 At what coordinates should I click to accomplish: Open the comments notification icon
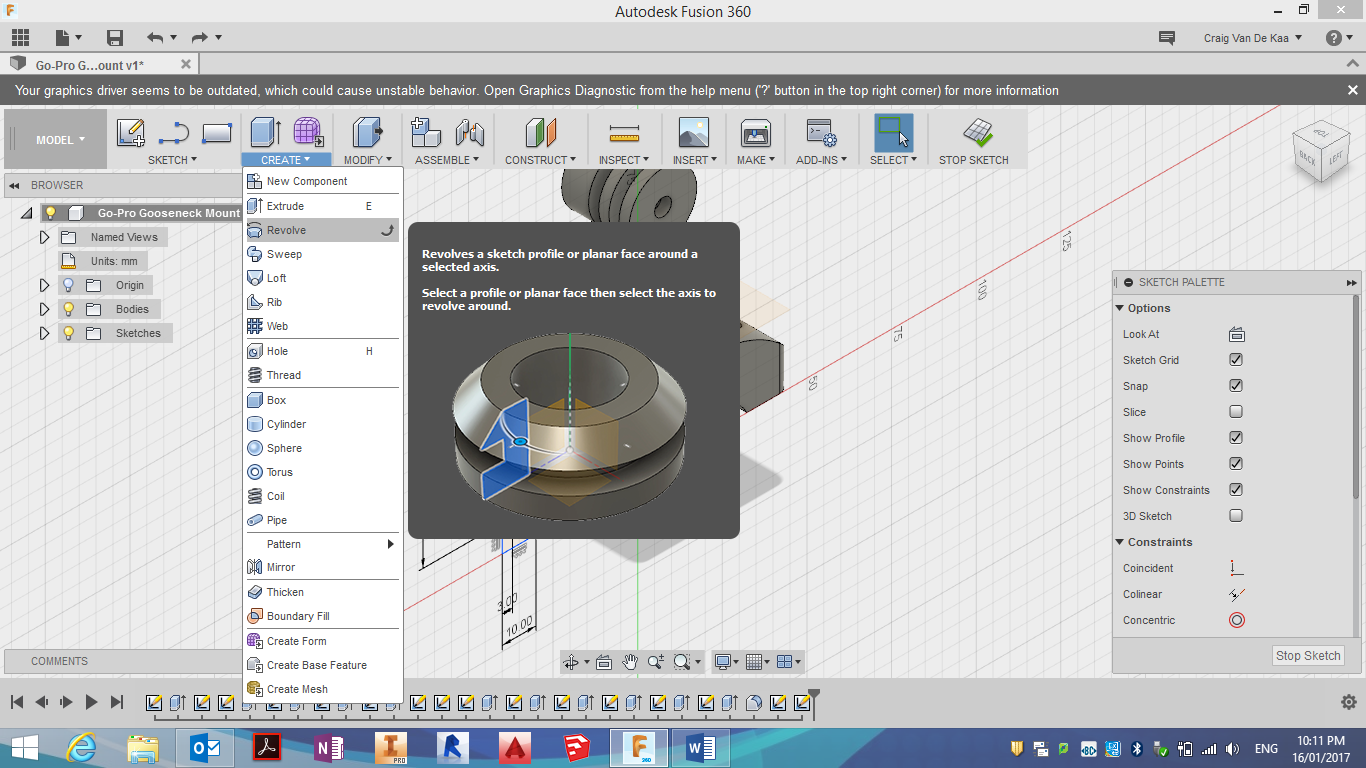(x=1166, y=38)
